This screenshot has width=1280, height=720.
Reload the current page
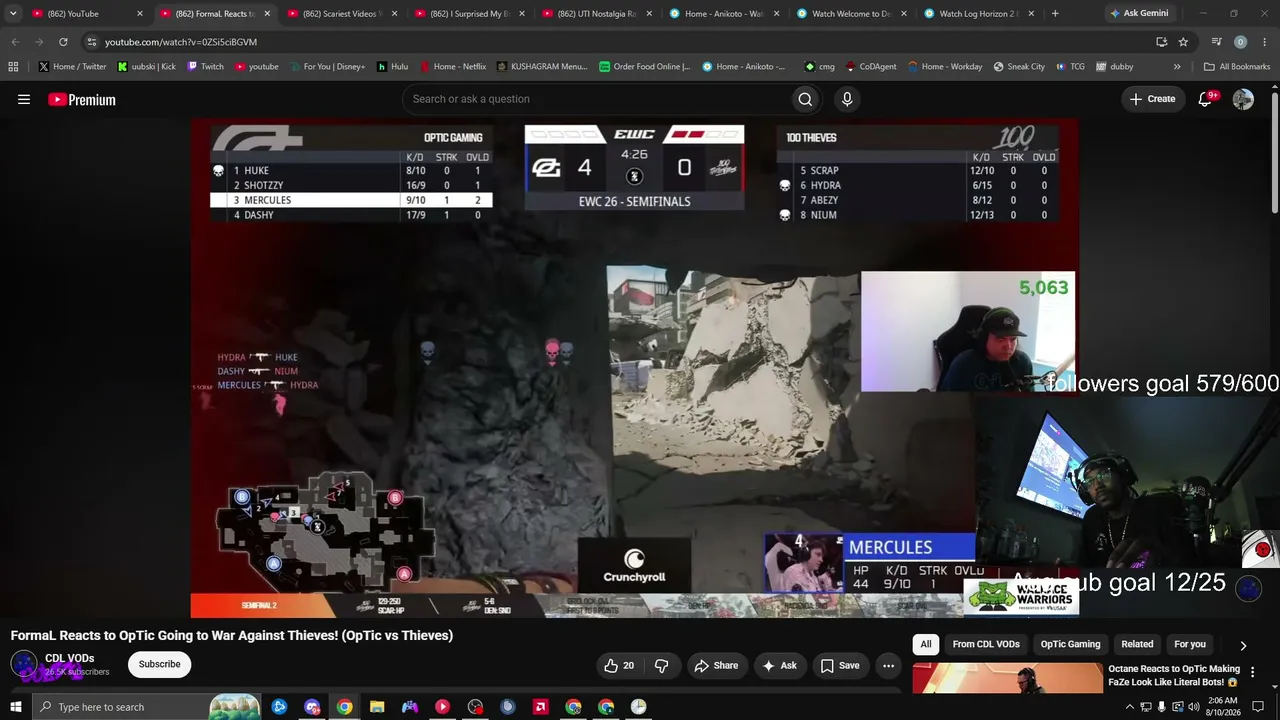(63, 42)
